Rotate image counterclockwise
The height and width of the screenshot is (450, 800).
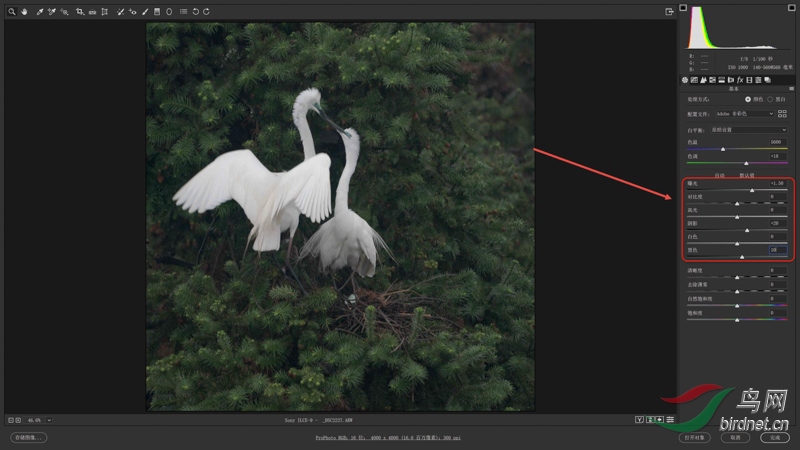(195, 12)
